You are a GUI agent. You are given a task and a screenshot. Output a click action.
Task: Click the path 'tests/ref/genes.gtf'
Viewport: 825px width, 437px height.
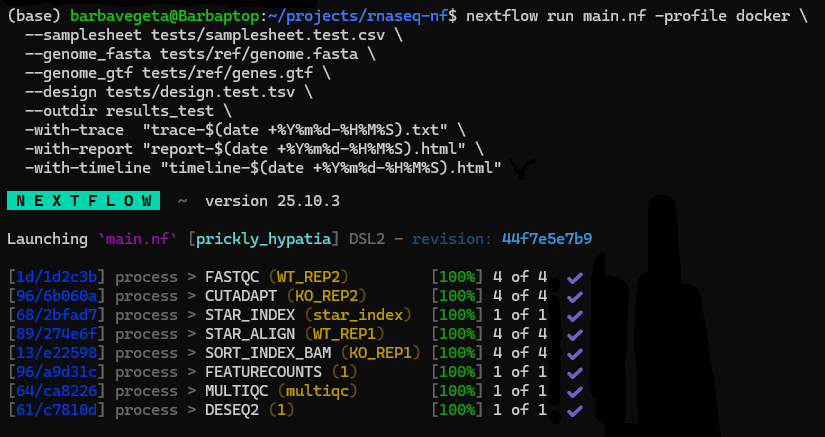click(228, 73)
